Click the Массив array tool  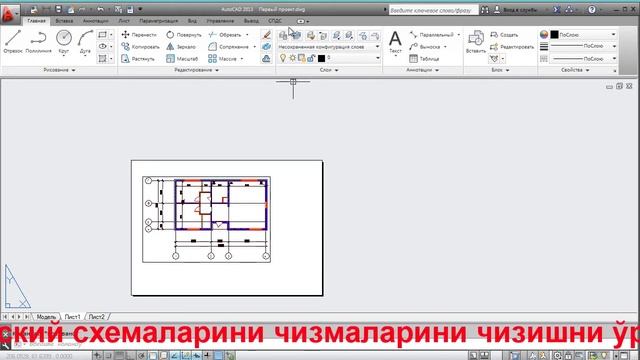click(x=222, y=59)
